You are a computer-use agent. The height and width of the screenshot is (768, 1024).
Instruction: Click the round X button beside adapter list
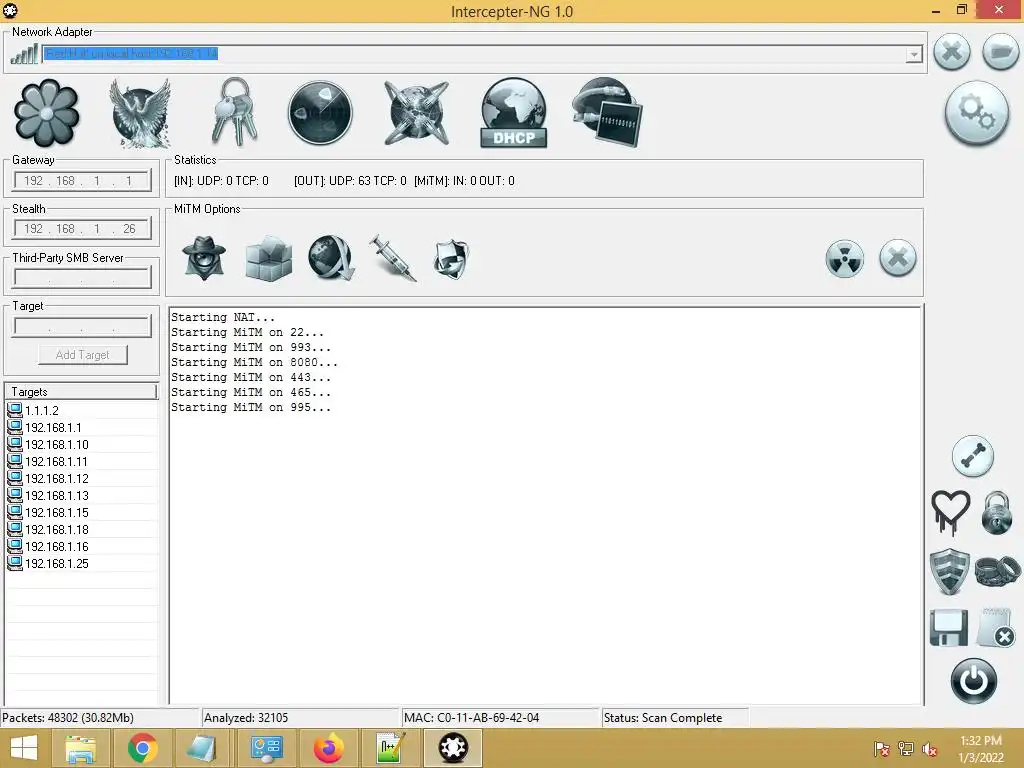click(x=952, y=52)
